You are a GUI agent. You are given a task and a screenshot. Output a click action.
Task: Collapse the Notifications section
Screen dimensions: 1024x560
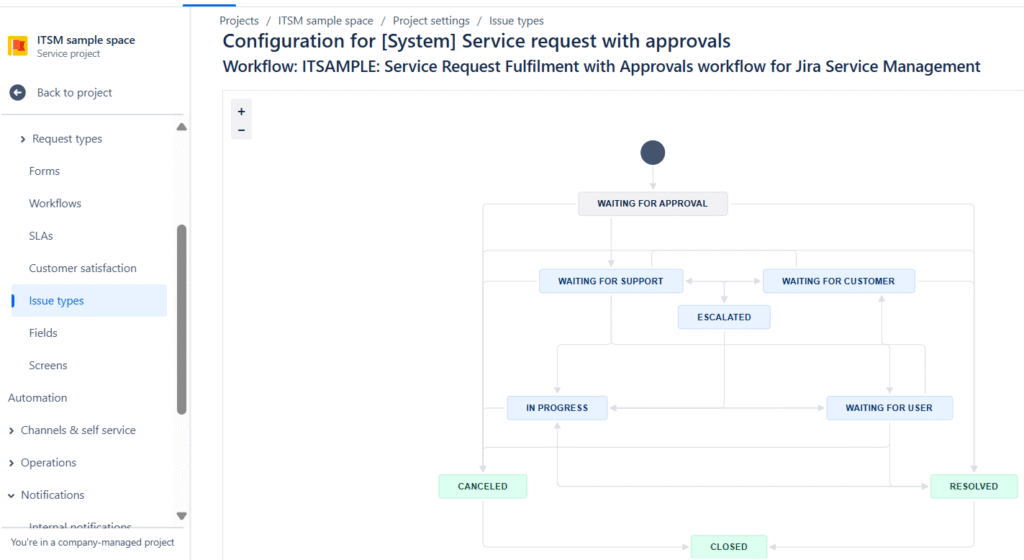(x=11, y=495)
